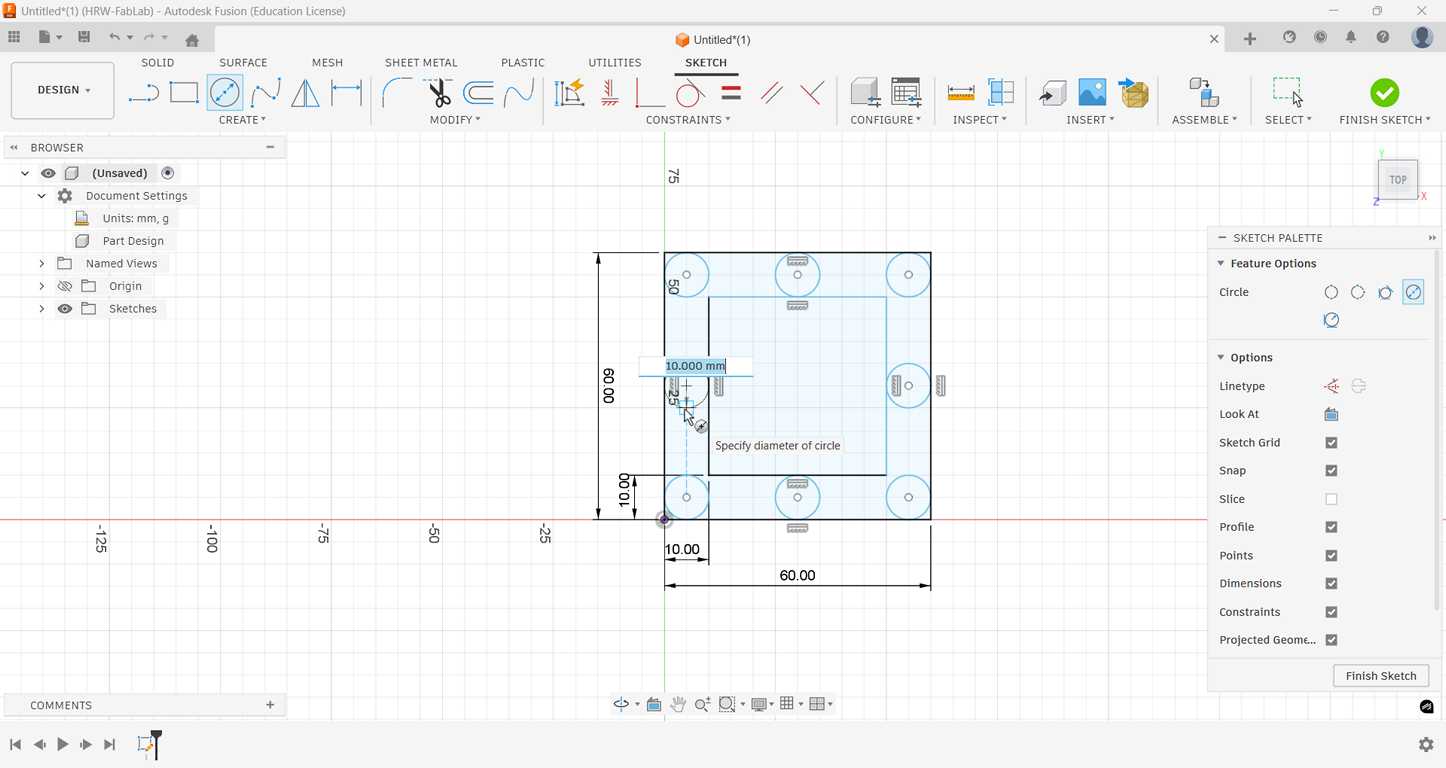The image size is (1446, 768).
Task: Open the CONSTRAINTS dropdown menu
Action: pos(688,120)
